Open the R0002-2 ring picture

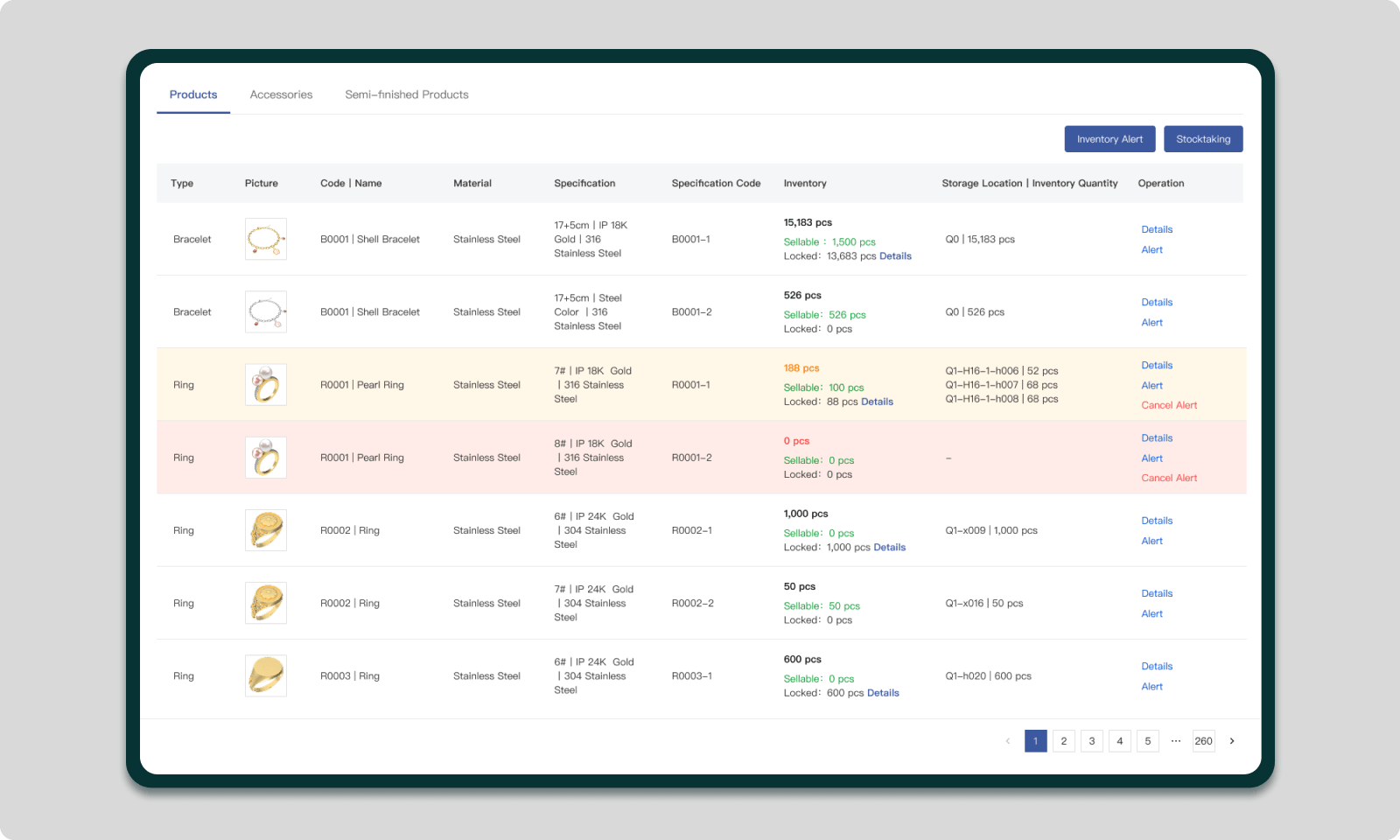(266, 603)
